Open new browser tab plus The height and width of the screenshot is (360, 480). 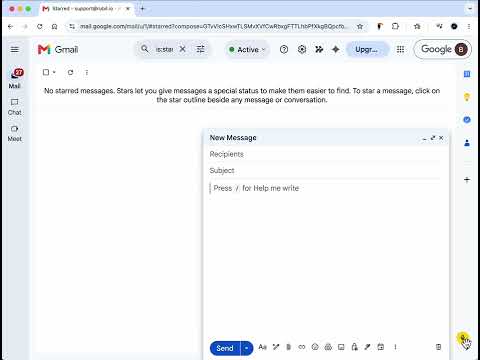[x=142, y=9]
